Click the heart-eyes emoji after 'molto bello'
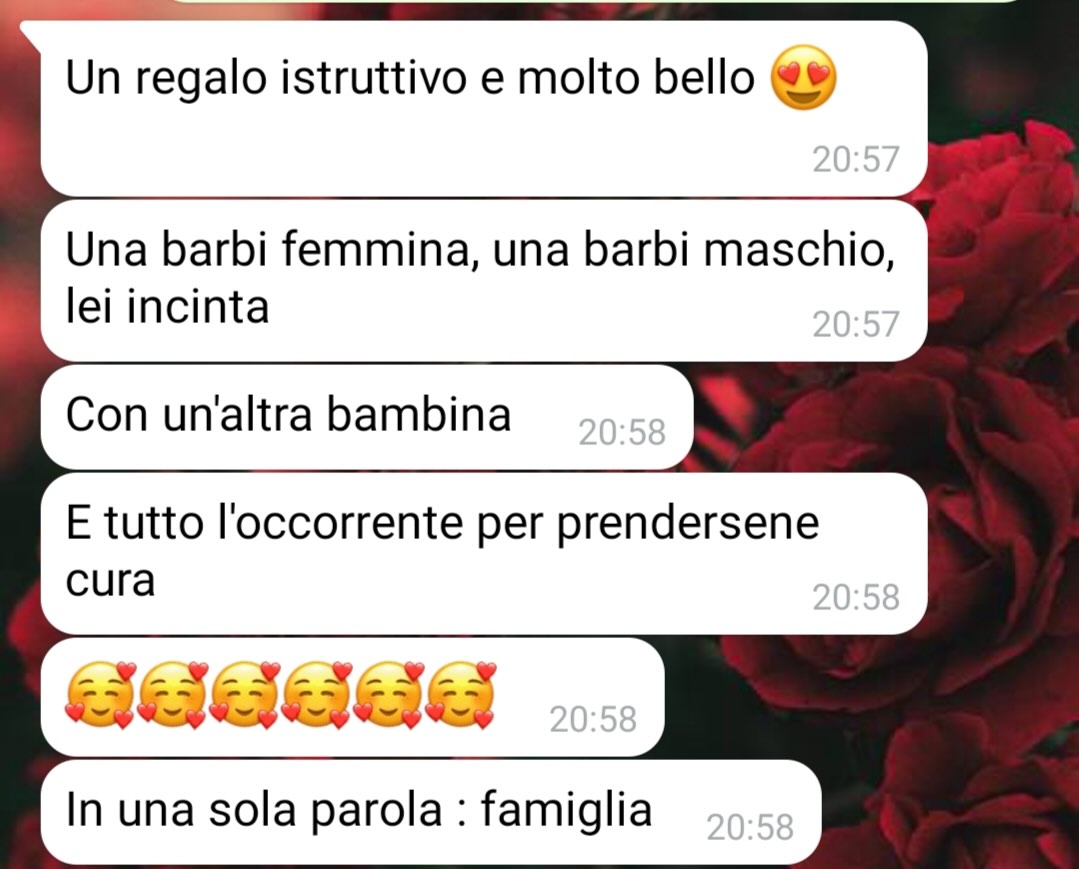Screen dimensions: 1079x869 [803, 78]
